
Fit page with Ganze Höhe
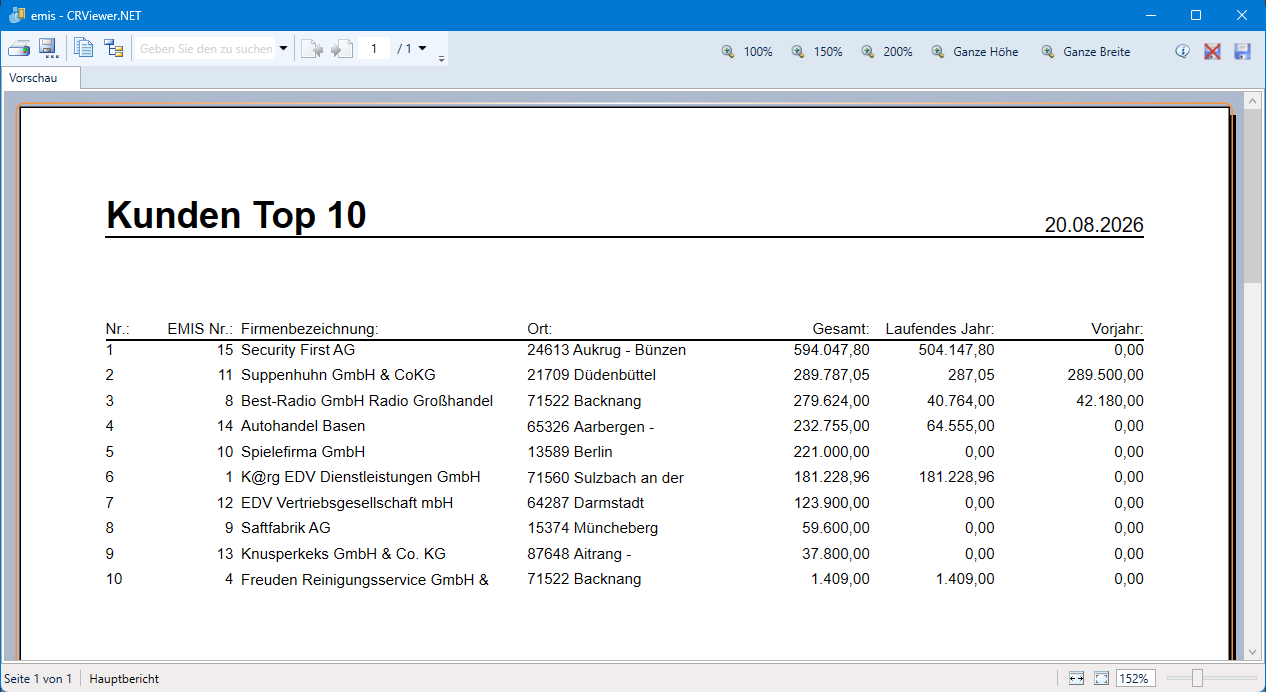pyautogui.click(x=974, y=51)
